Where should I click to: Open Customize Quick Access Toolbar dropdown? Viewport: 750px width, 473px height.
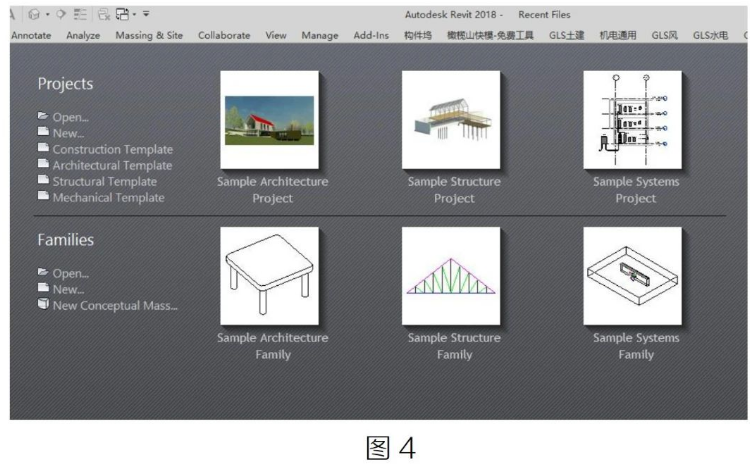click(x=146, y=14)
